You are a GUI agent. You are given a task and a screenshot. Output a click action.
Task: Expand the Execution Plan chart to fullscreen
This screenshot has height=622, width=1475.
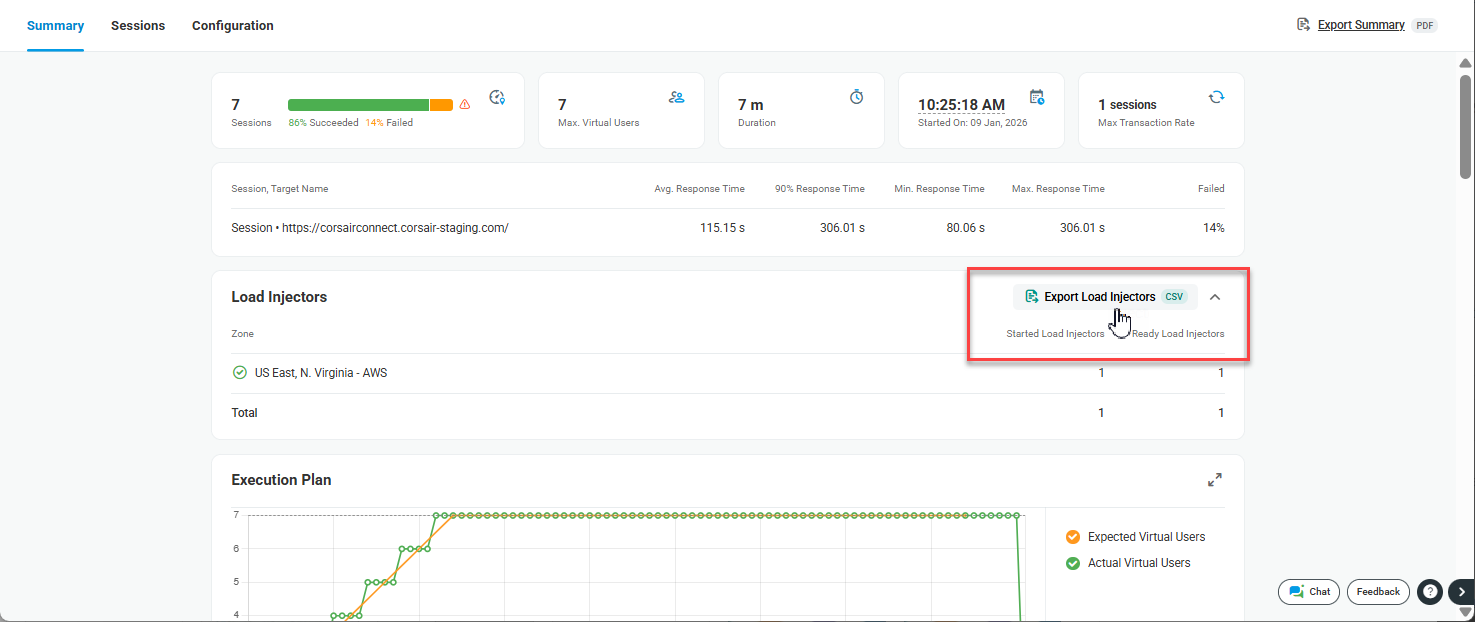click(x=1214, y=480)
